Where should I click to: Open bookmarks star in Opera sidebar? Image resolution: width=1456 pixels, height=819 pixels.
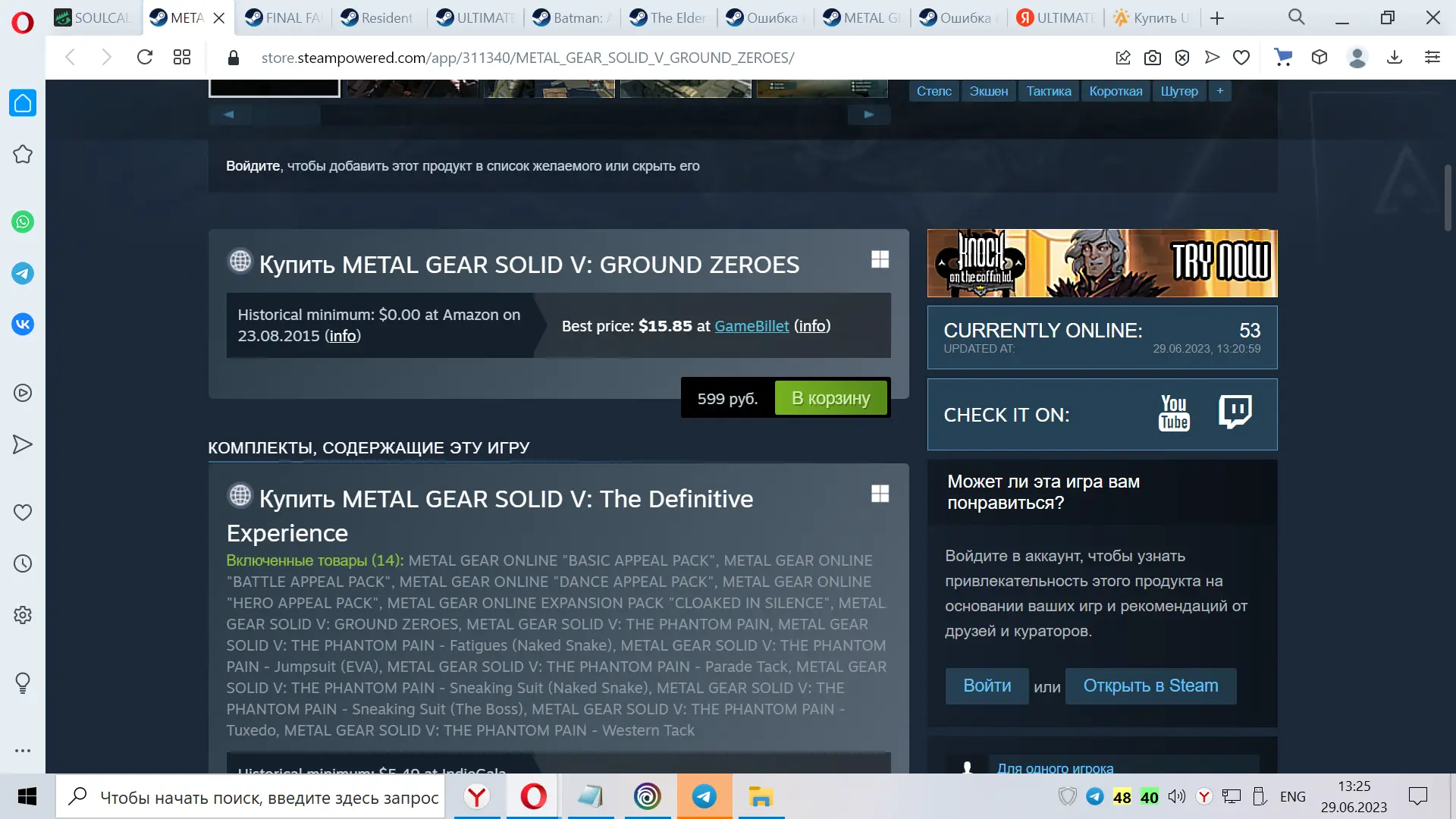tap(23, 155)
